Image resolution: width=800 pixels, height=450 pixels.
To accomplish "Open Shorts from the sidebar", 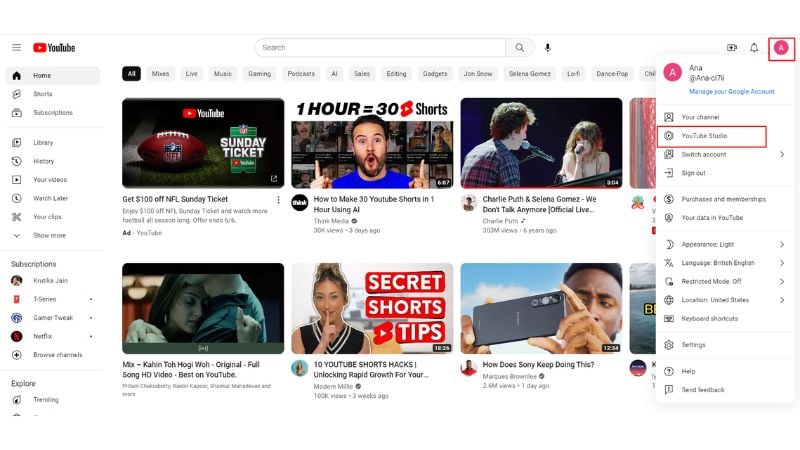I will (53, 94).
